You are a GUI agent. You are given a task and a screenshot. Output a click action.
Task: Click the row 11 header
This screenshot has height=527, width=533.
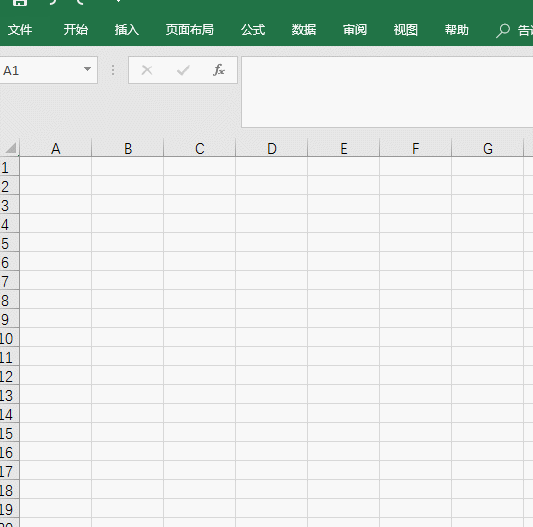10,357
